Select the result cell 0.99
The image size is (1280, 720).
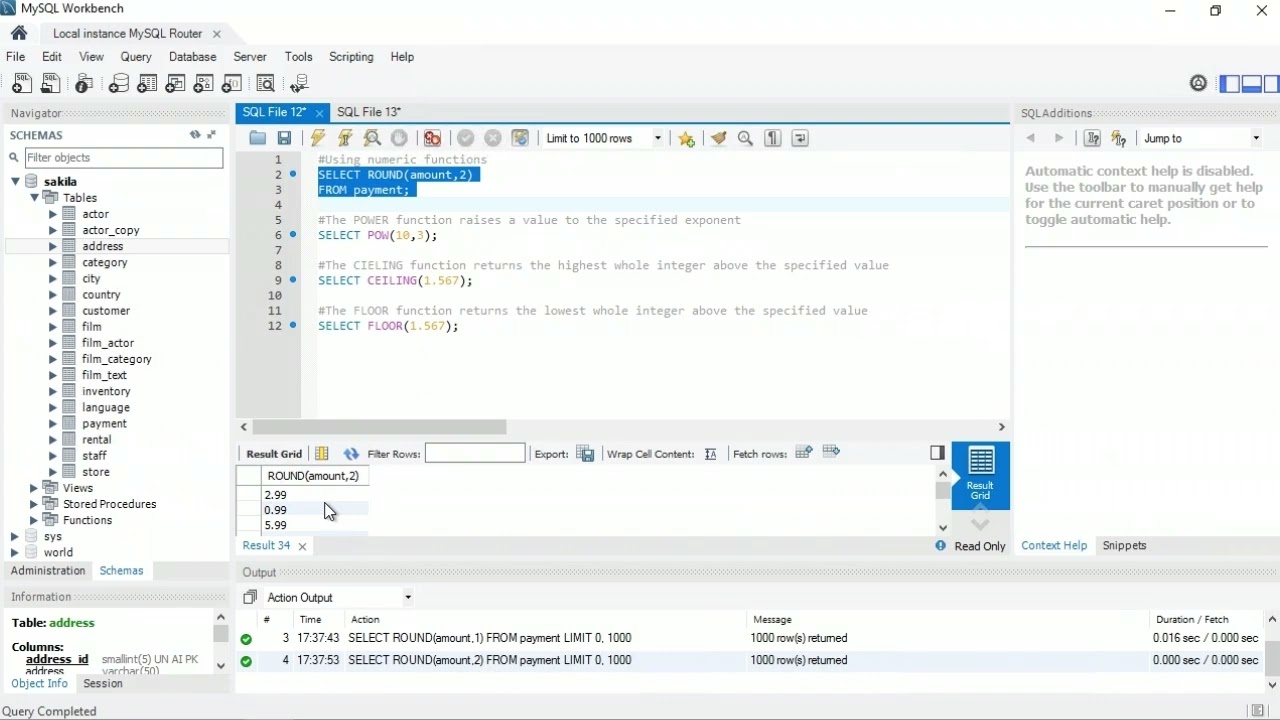click(x=314, y=510)
